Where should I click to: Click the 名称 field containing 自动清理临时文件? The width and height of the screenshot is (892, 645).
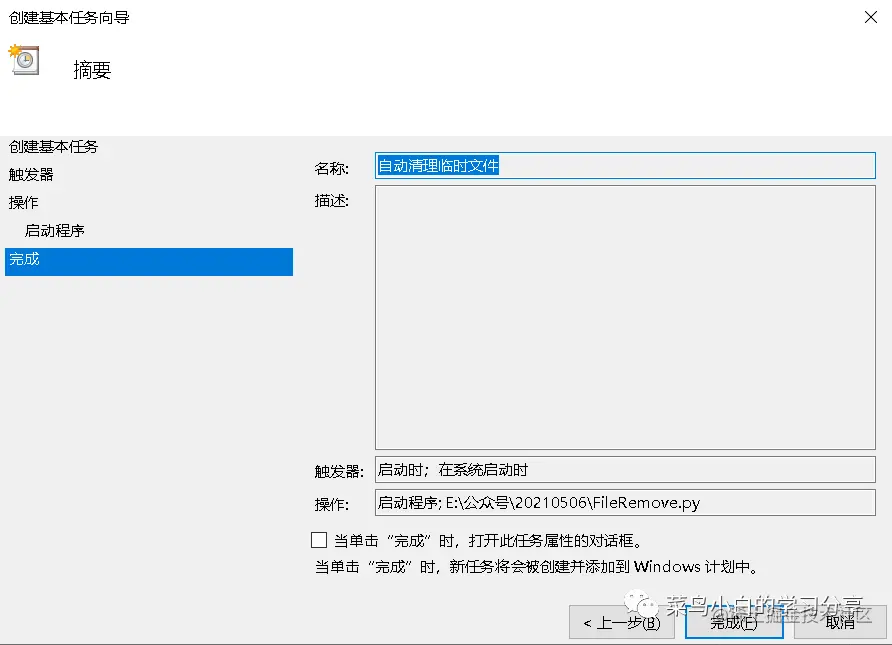(625, 166)
